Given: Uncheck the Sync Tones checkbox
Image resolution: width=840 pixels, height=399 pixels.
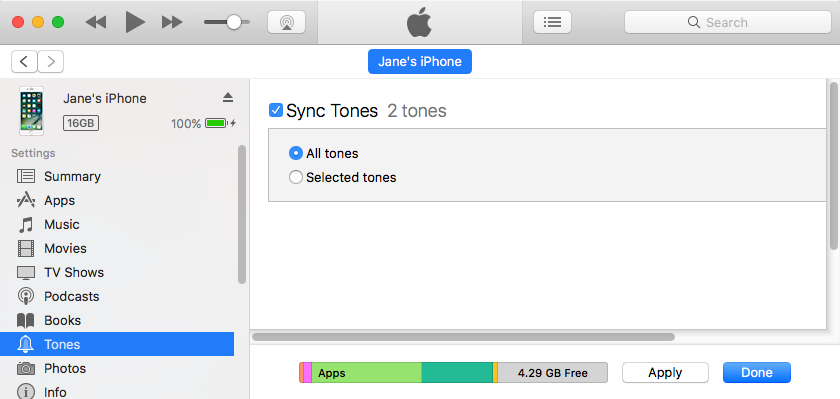Looking at the screenshot, I should tap(276, 111).
